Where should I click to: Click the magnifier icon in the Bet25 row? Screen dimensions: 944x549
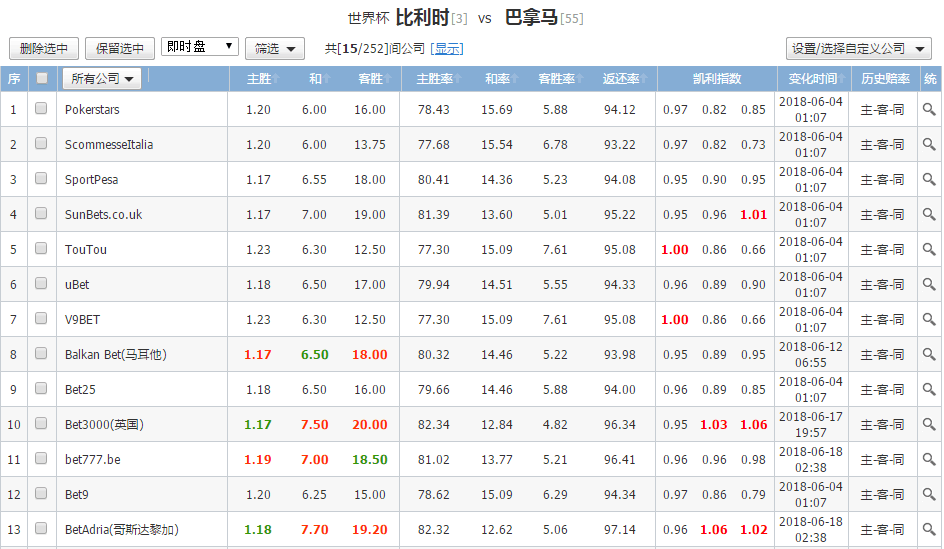929,389
